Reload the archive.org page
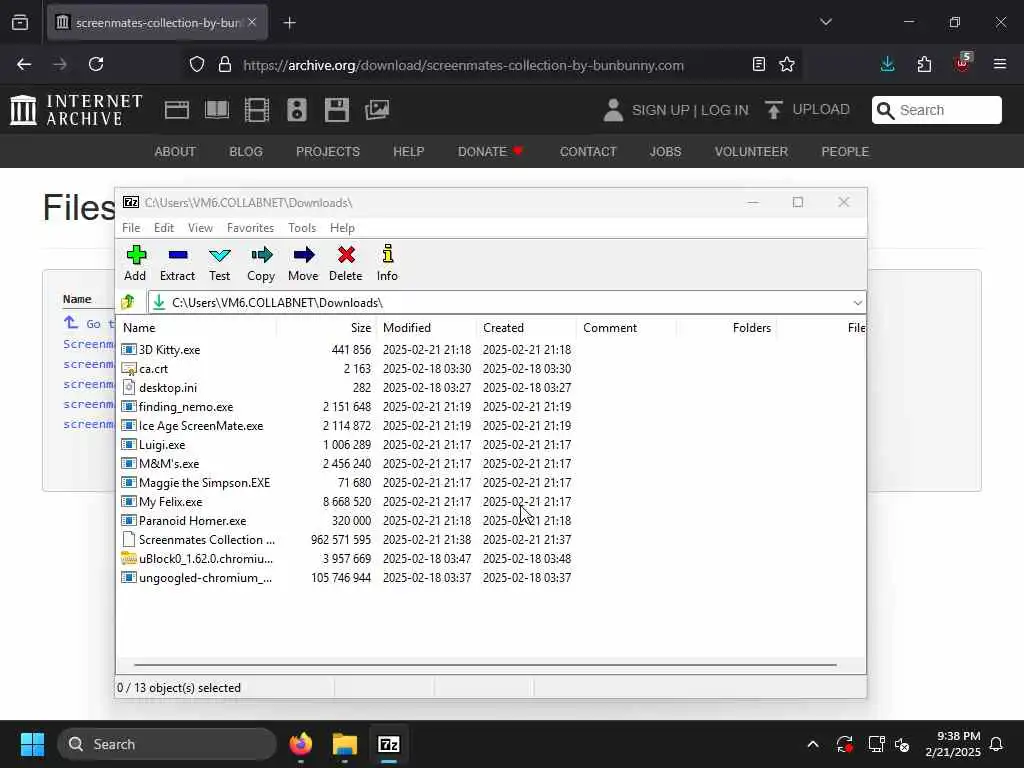 (x=96, y=64)
